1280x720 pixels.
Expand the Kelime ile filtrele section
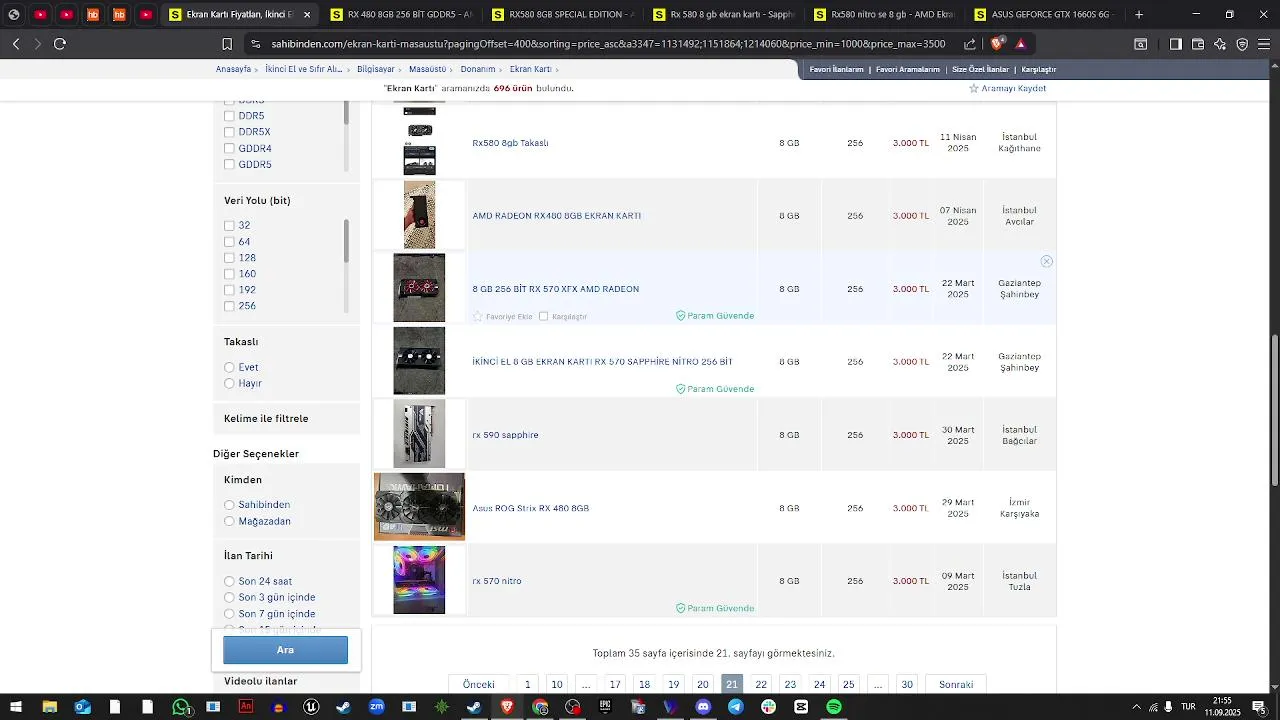(x=286, y=418)
